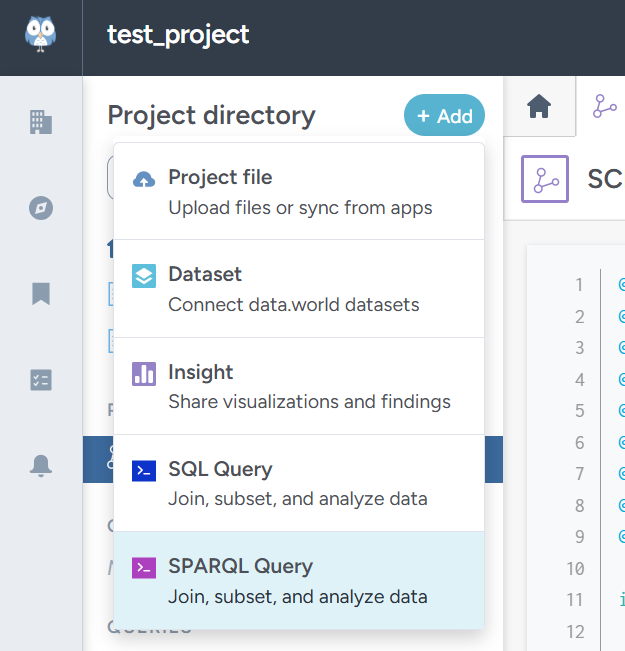Viewport: 625px width, 651px height.
Task: Open bookmarks icon in left sidebar
Action: coord(41,294)
